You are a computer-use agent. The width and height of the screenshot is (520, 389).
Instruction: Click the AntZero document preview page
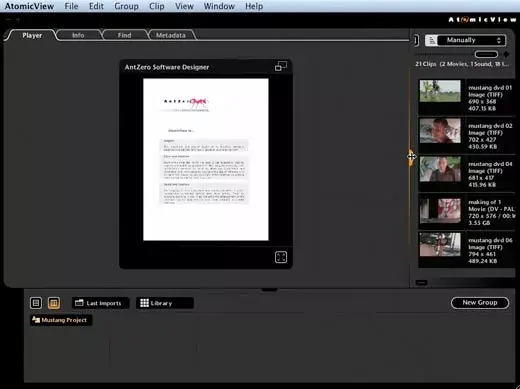click(206, 159)
